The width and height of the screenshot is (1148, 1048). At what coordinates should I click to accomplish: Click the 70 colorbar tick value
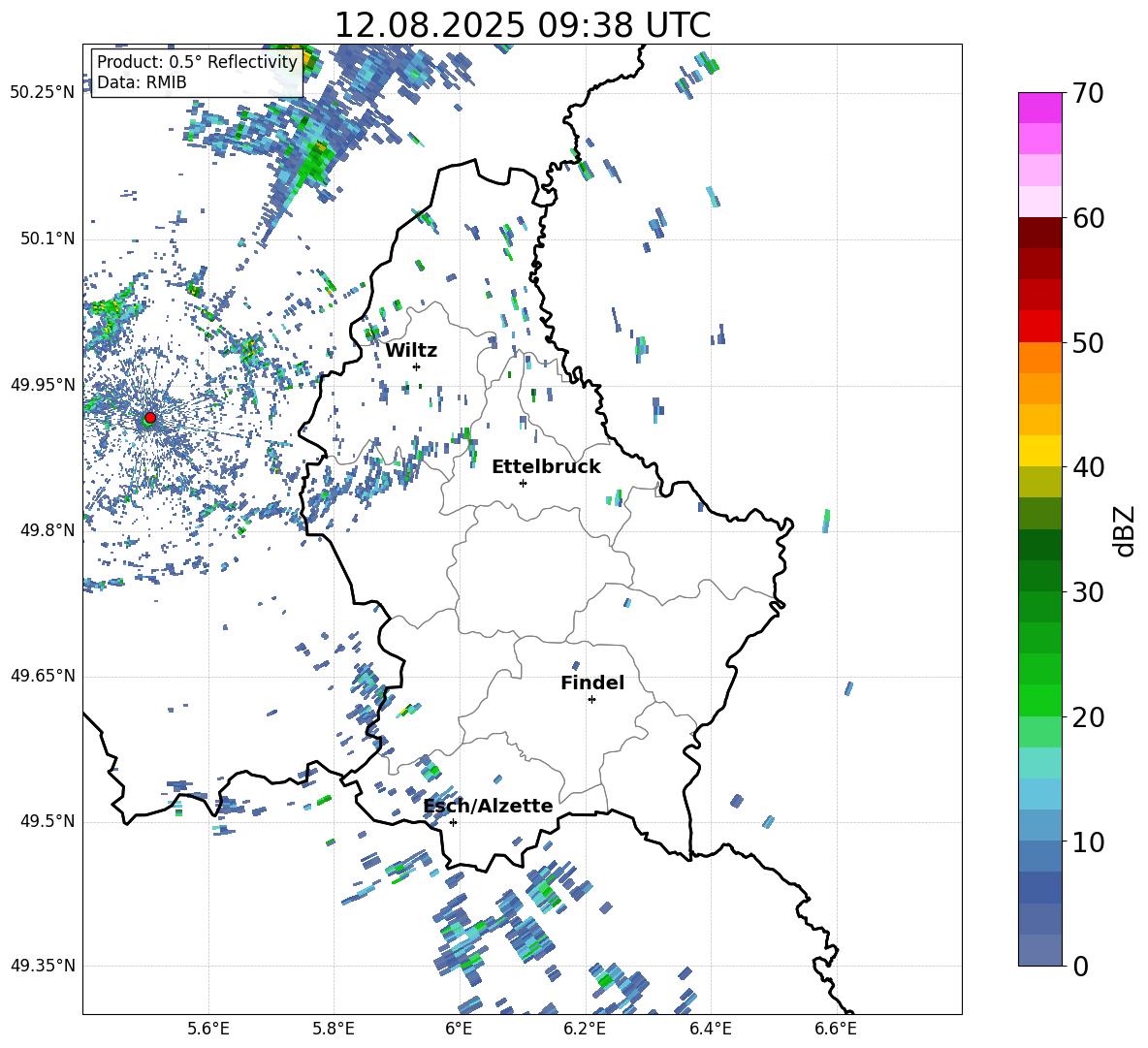[1088, 94]
